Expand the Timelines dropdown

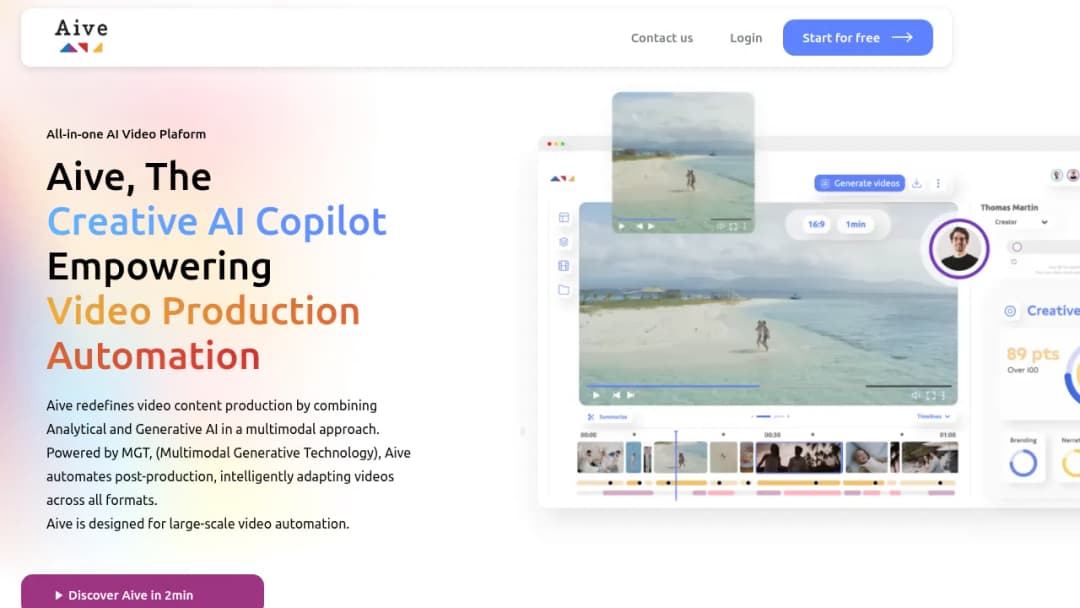[x=933, y=417]
